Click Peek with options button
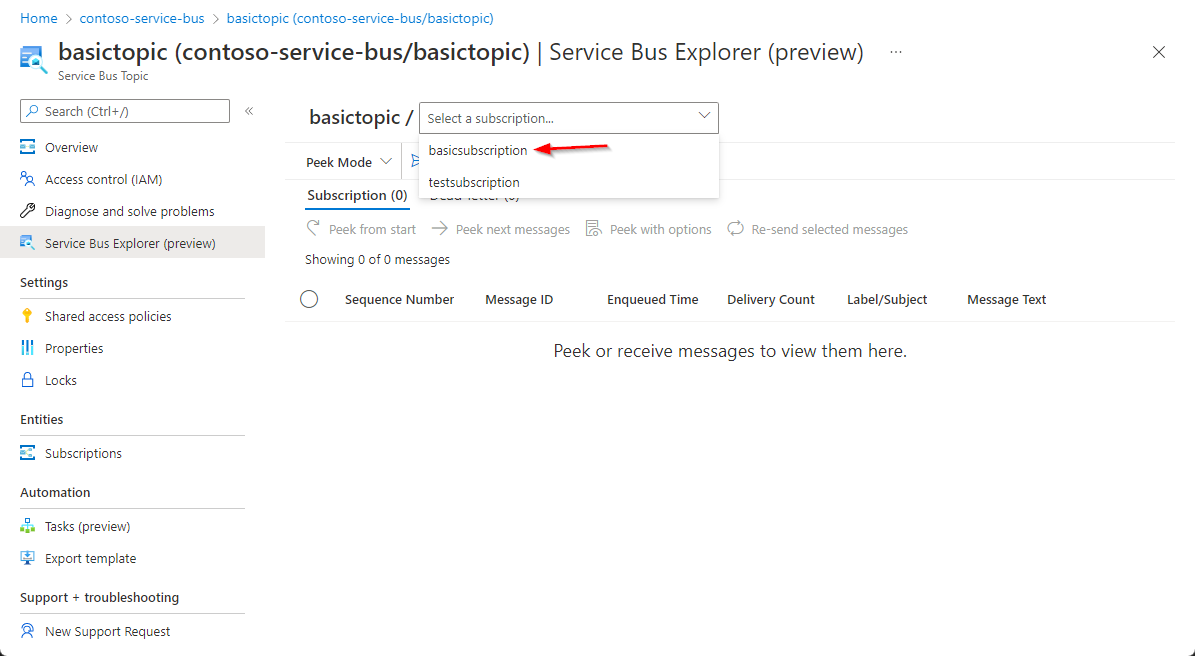The height and width of the screenshot is (656, 1195). [x=649, y=229]
